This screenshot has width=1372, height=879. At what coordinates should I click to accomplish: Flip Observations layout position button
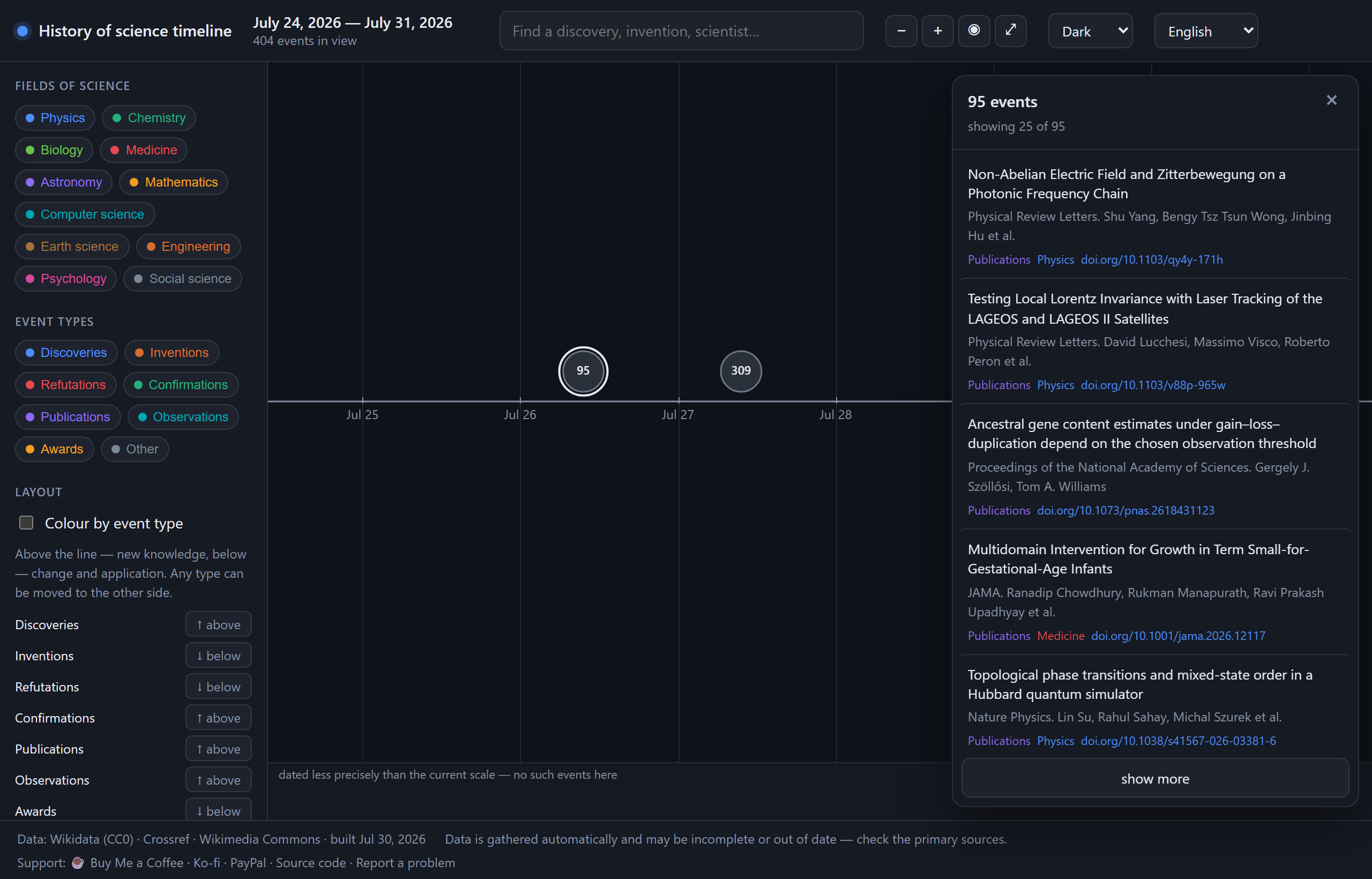pyautogui.click(x=219, y=780)
